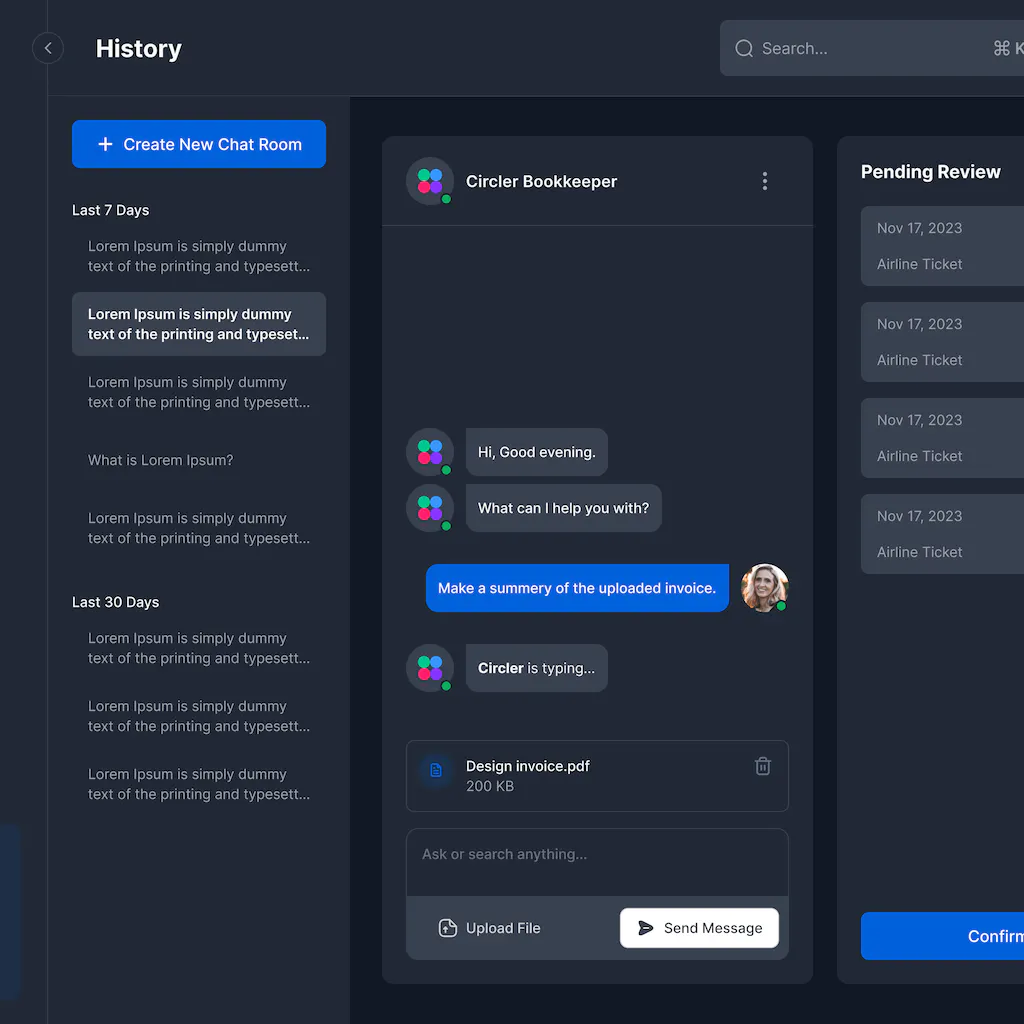Click the back arrow navigation icon
This screenshot has height=1024, width=1024.
pos(47,48)
